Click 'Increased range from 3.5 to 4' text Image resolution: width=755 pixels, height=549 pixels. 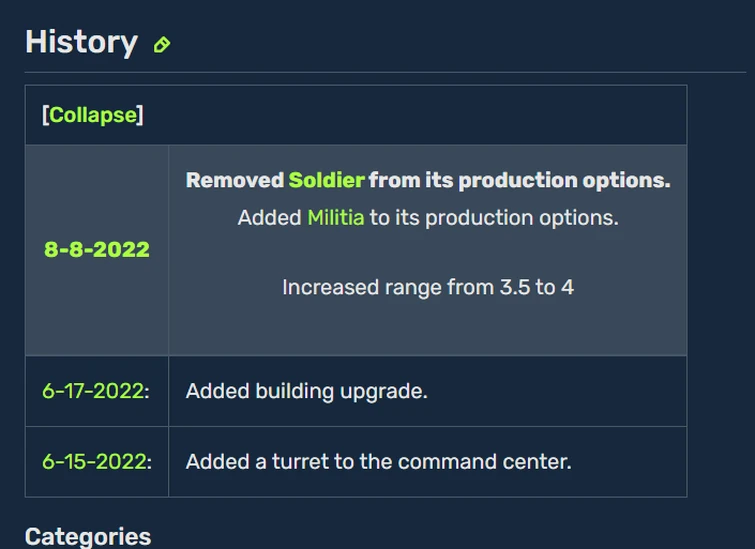pos(428,288)
